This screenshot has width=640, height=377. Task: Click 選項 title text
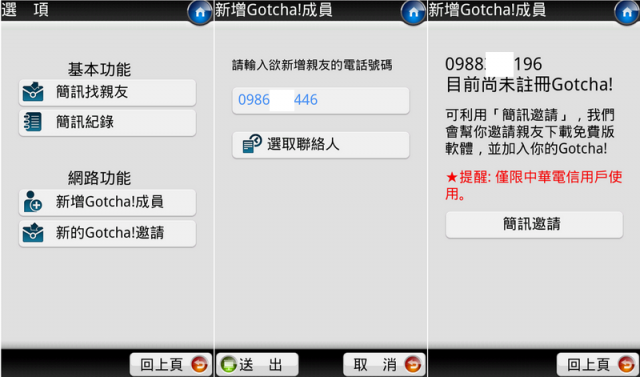25,10
